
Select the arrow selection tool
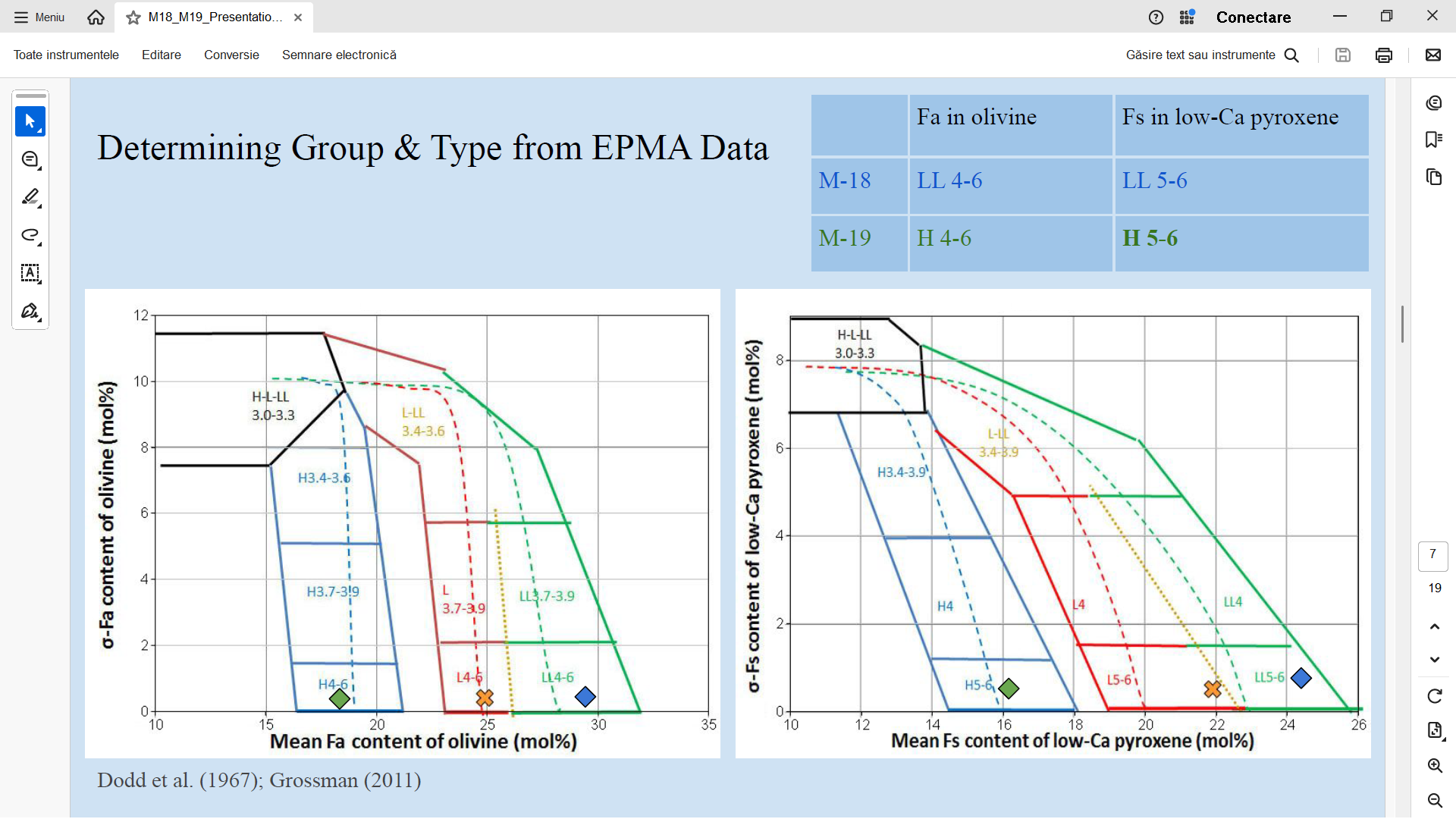point(30,121)
